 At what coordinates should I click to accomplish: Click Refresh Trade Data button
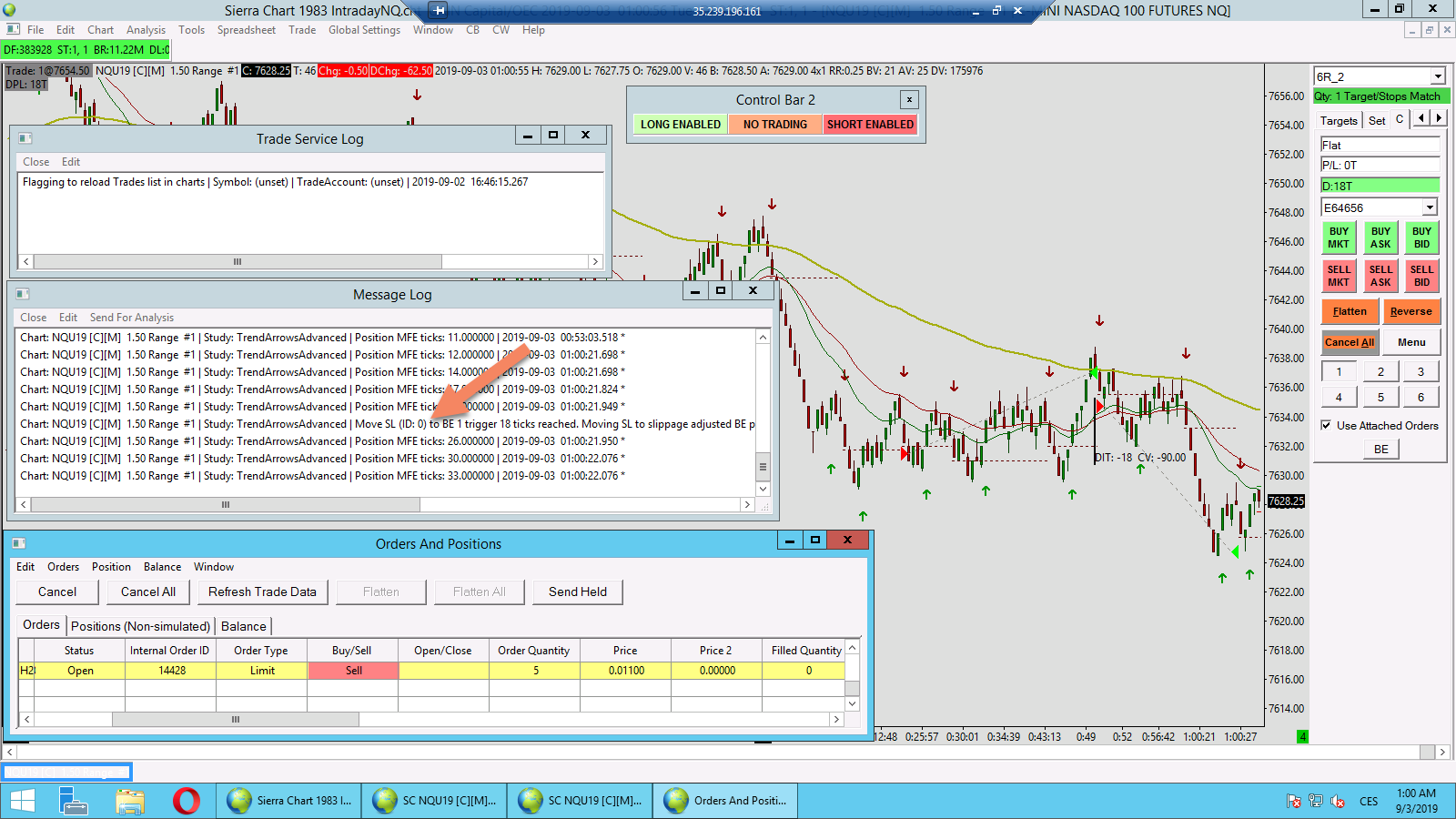[262, 591]
